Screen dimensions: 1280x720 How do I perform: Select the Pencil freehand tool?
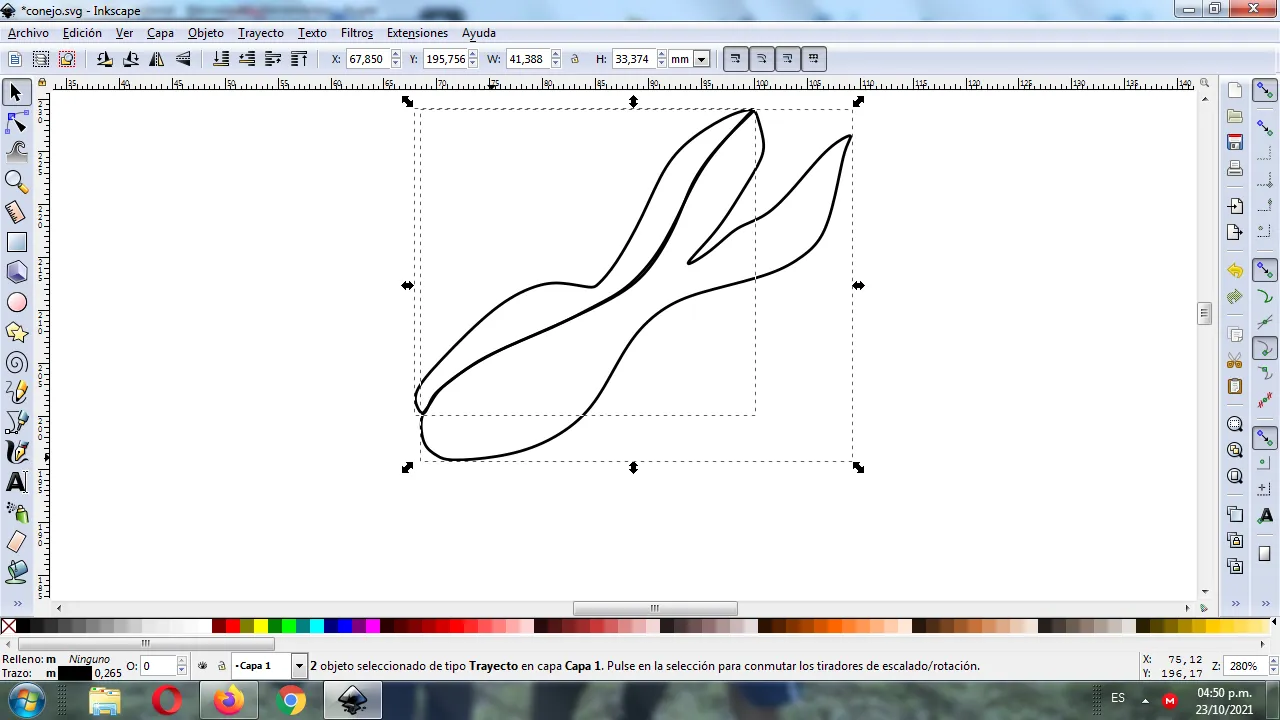(x=16, y=392)
